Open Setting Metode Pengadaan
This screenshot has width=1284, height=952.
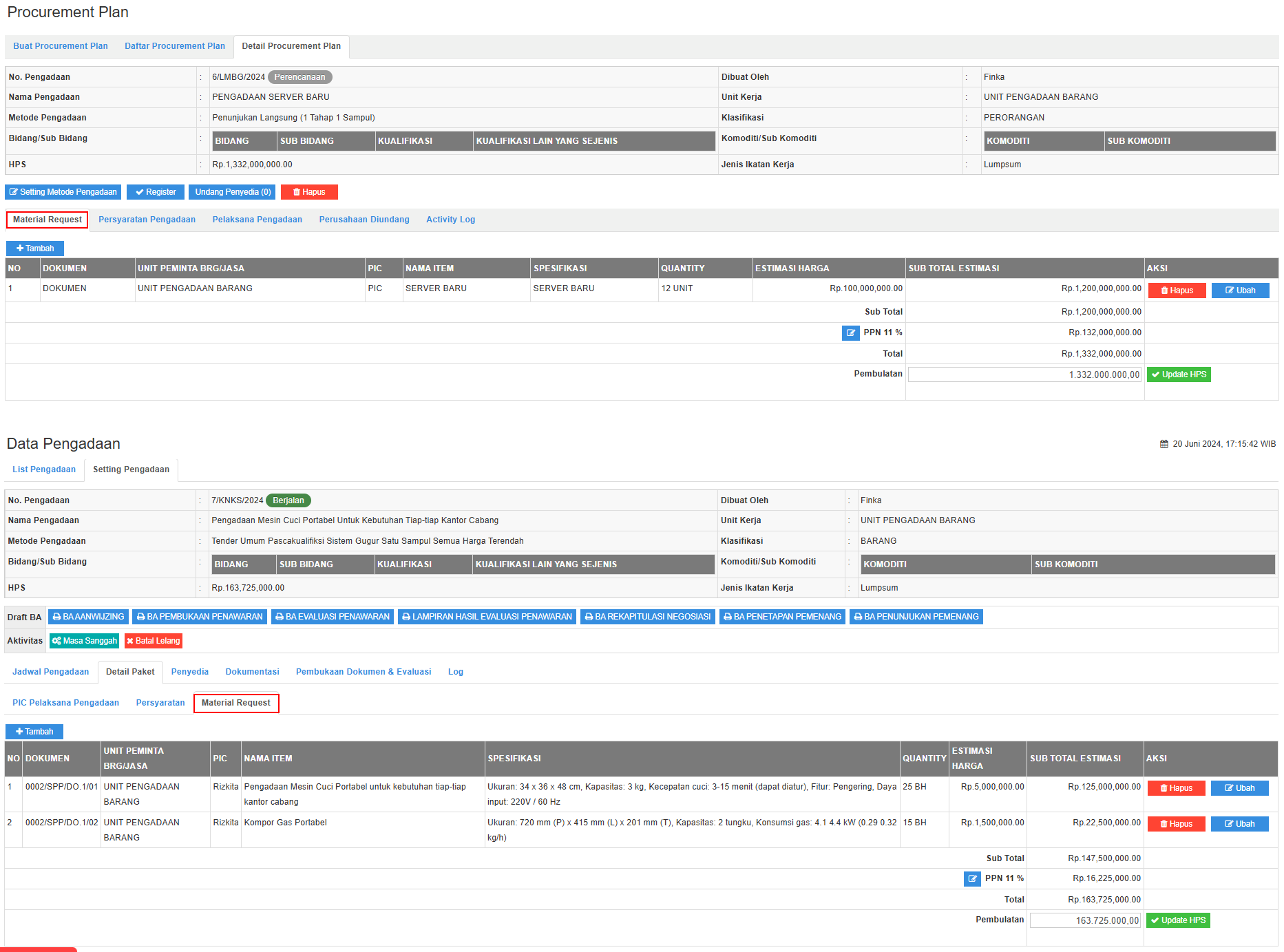(63, 192)
